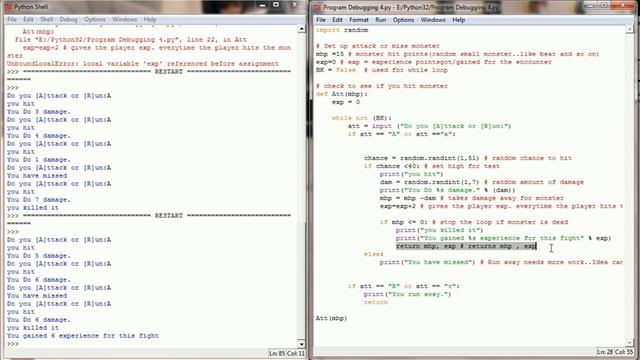Open Shell menu in Python Shell
640x360 pixels.
[46, 20]
